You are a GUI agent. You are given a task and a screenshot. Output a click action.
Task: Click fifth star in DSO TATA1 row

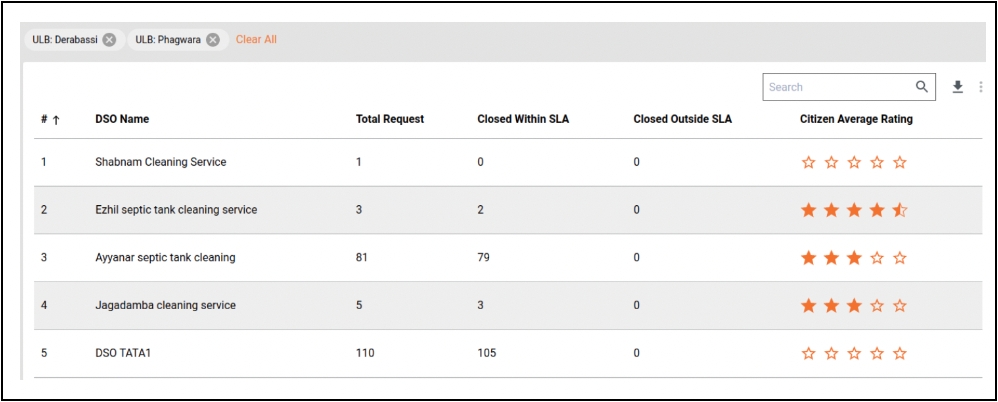(x=900, y=354)
